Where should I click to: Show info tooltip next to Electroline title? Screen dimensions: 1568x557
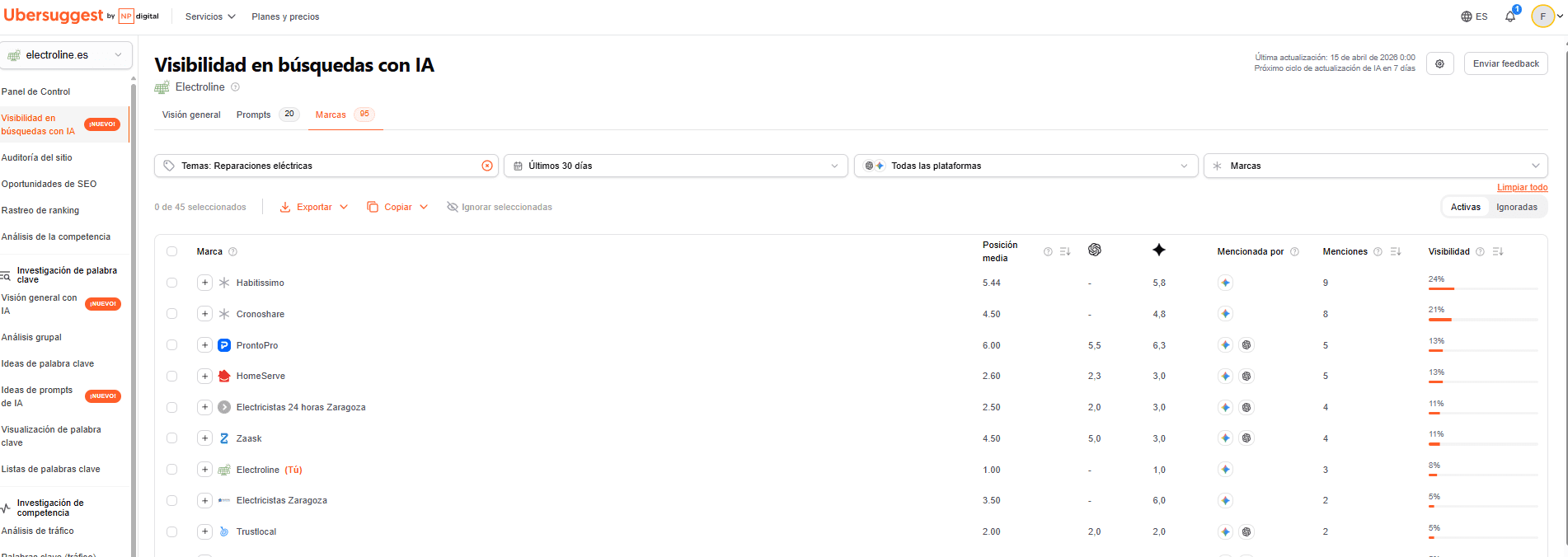click(x=235, y=87)
